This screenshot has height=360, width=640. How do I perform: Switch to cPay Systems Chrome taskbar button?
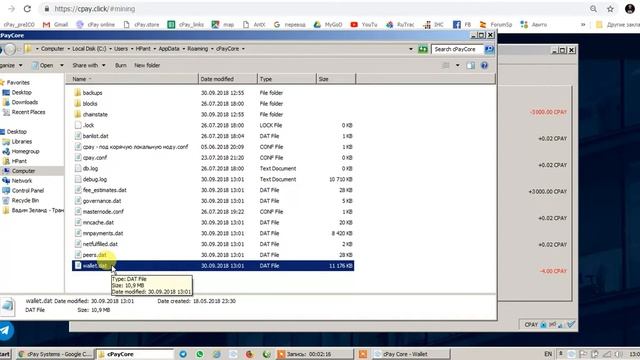(x=55, y=354)
